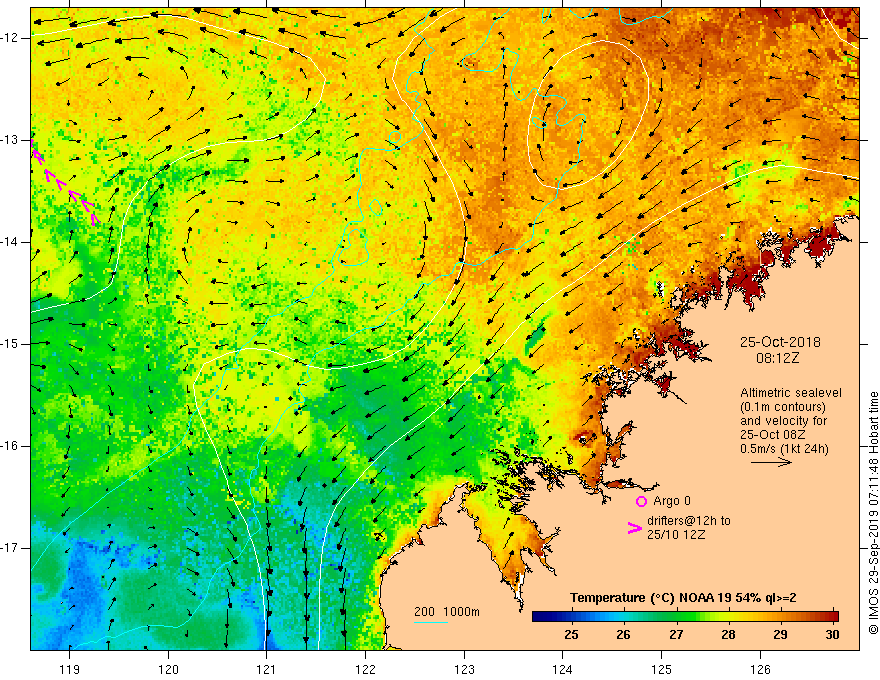Click the 'Temperature (°C) NOAA 19 54% ql>=2' title
The image size is (880, 680).
point(683,598)
